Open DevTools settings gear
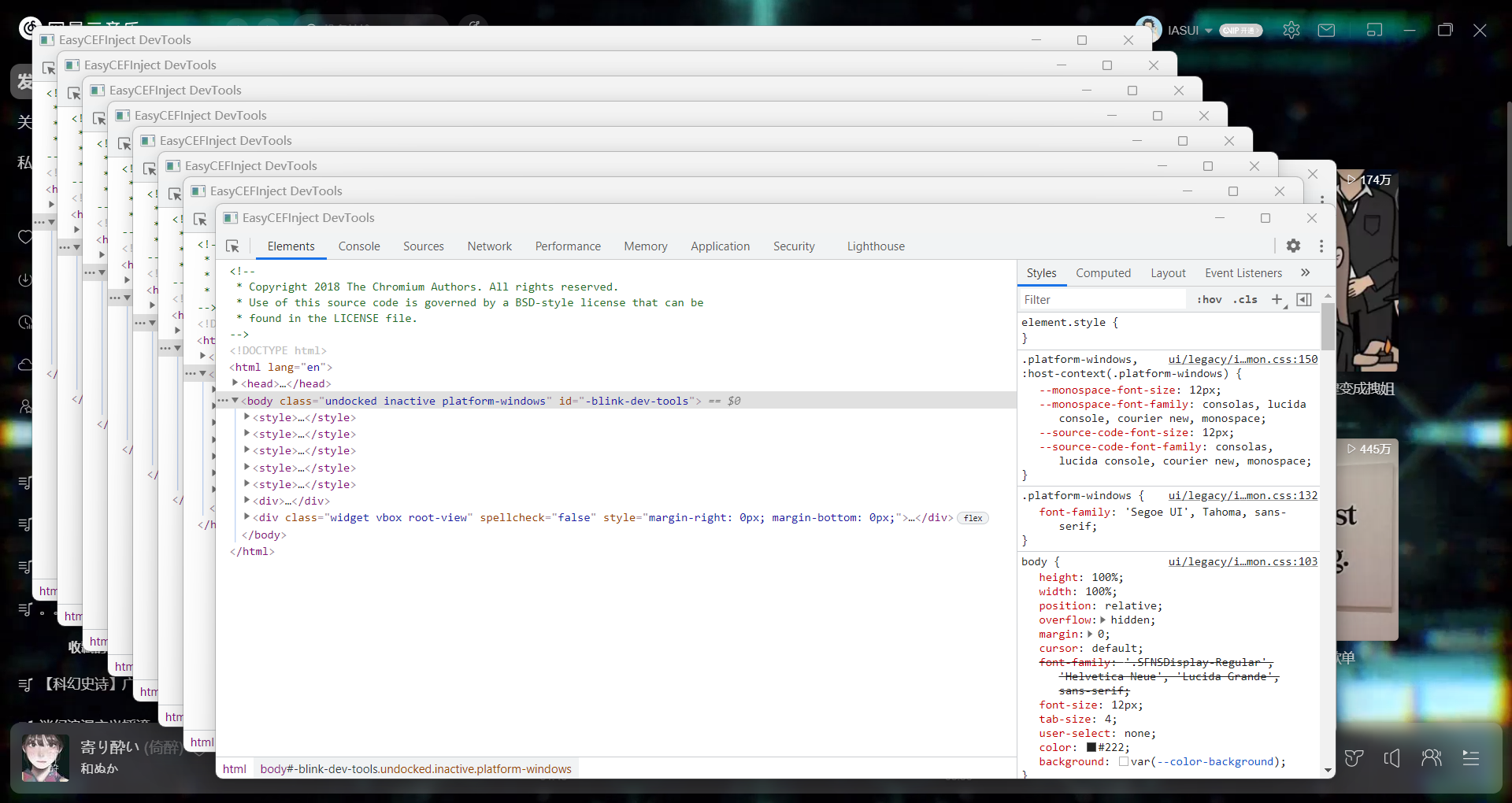 click(x=1293, y=246)
